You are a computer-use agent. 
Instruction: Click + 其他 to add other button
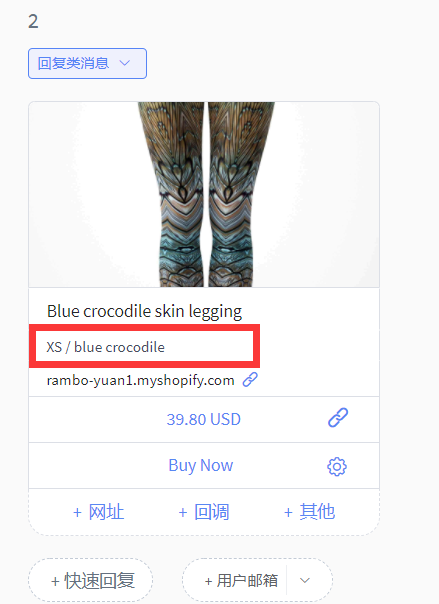click(310, 512)
